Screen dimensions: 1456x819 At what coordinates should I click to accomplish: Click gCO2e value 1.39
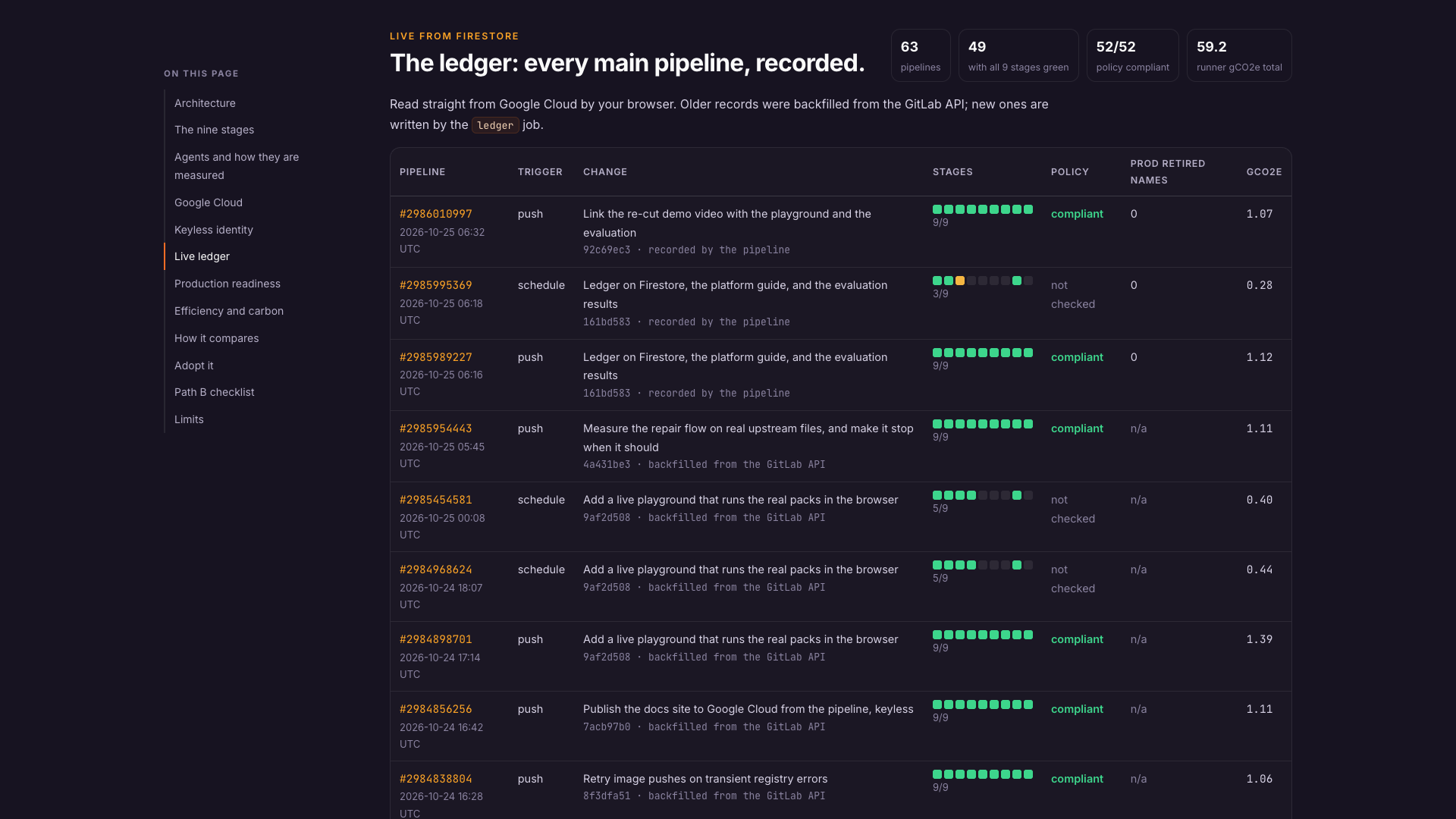point(1260,639)
